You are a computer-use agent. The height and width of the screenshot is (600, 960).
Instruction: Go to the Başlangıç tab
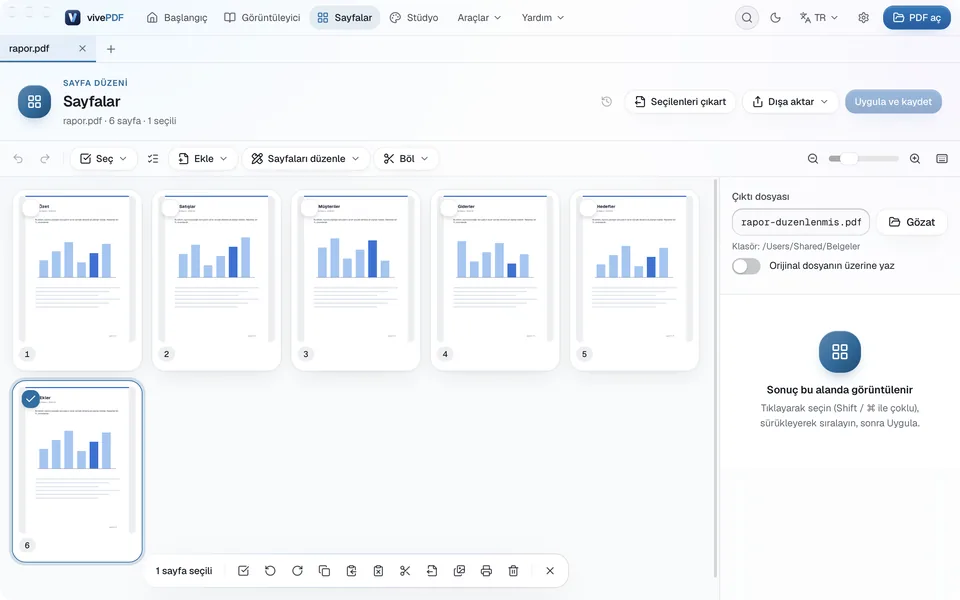[x=177, y=18]
